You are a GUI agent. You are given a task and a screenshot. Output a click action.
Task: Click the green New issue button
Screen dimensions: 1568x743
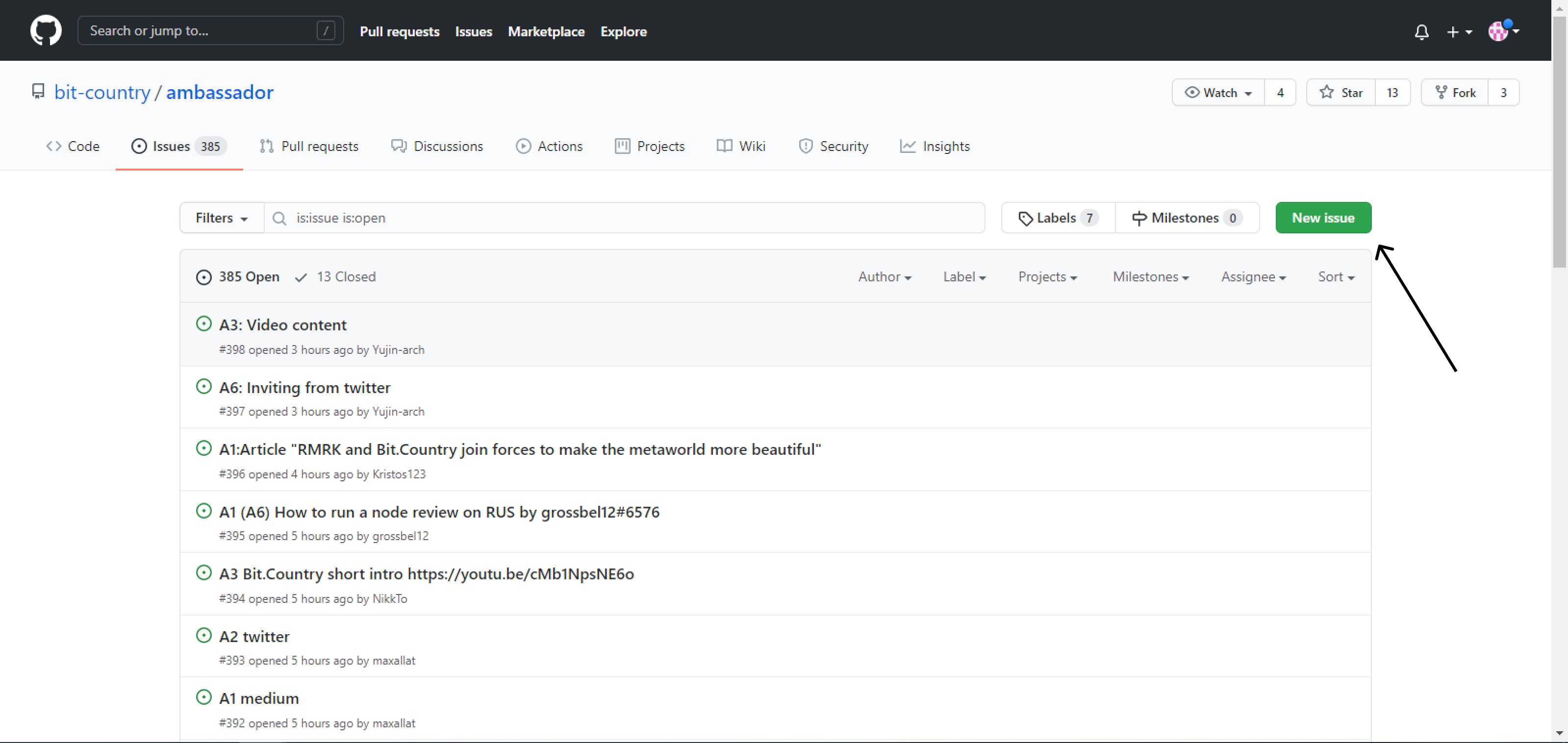tap(1323, 218)
